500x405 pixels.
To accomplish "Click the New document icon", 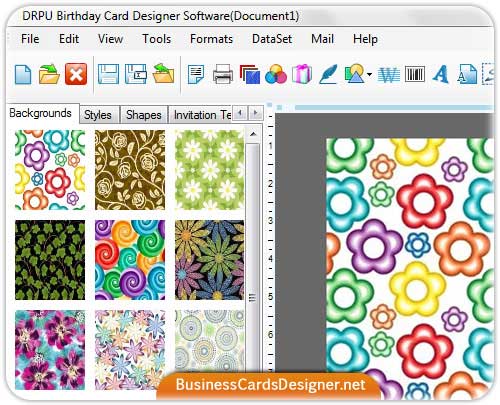I will click(23, 74).
